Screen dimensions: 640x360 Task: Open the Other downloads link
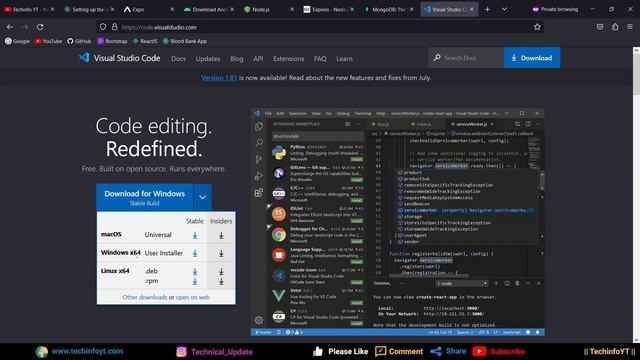pos(144,297)
